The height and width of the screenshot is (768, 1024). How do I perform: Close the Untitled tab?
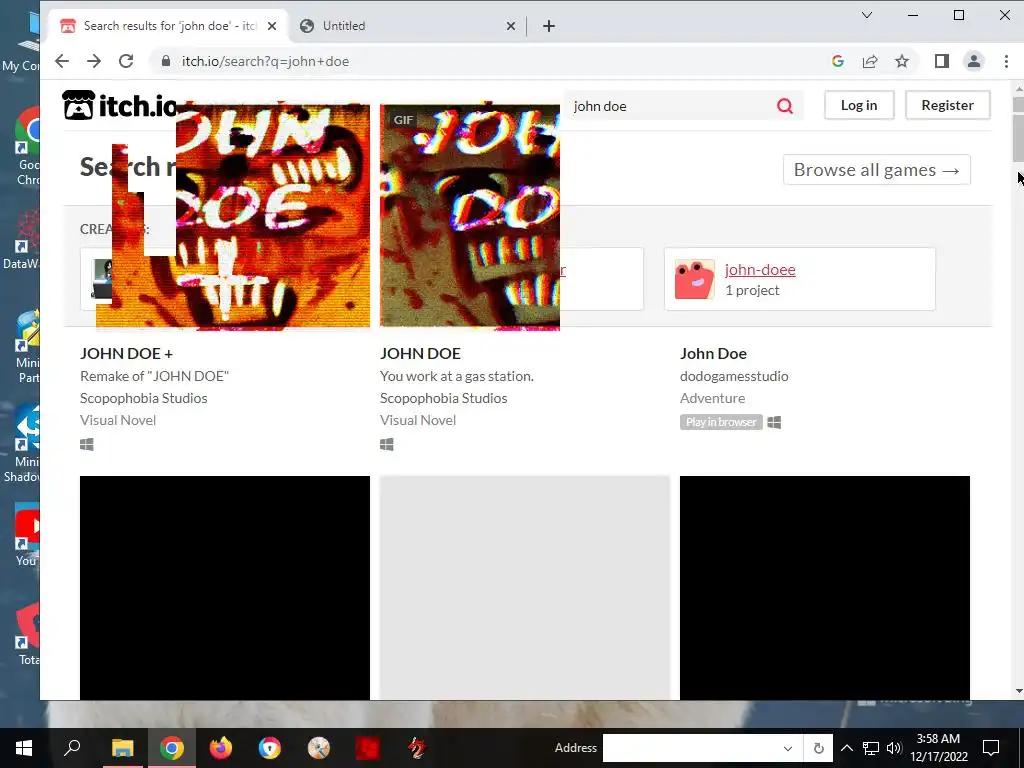coord(511,26)
